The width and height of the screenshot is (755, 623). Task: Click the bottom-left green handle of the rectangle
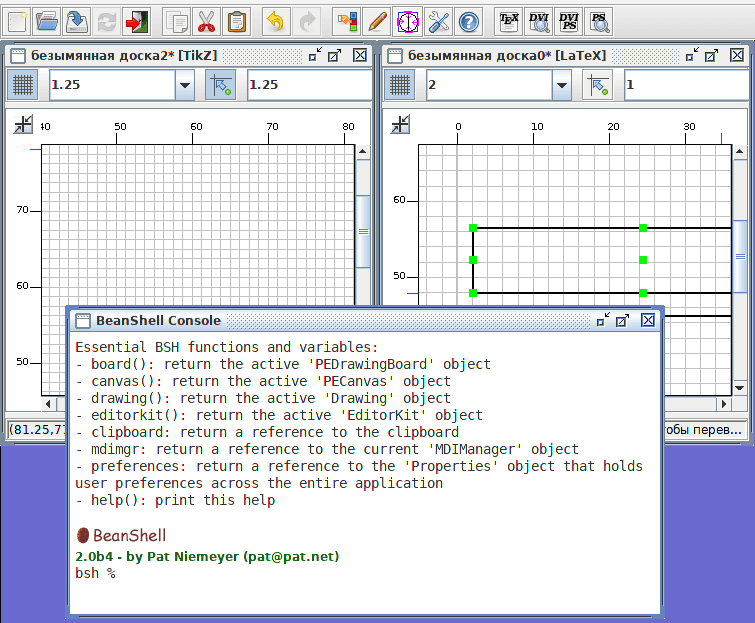(473, 293)
